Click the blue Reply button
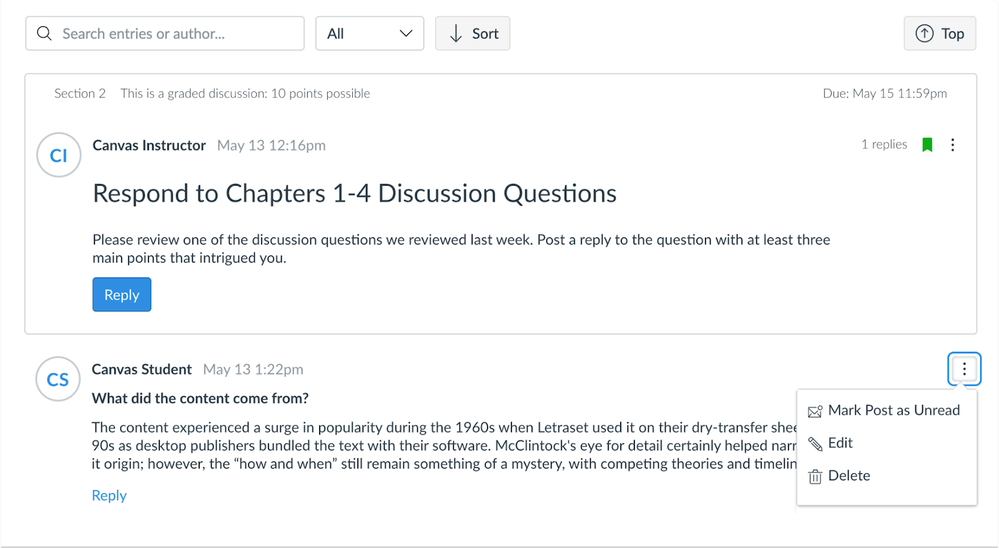This screenshot has width=999, height=548. coord(122,294)
